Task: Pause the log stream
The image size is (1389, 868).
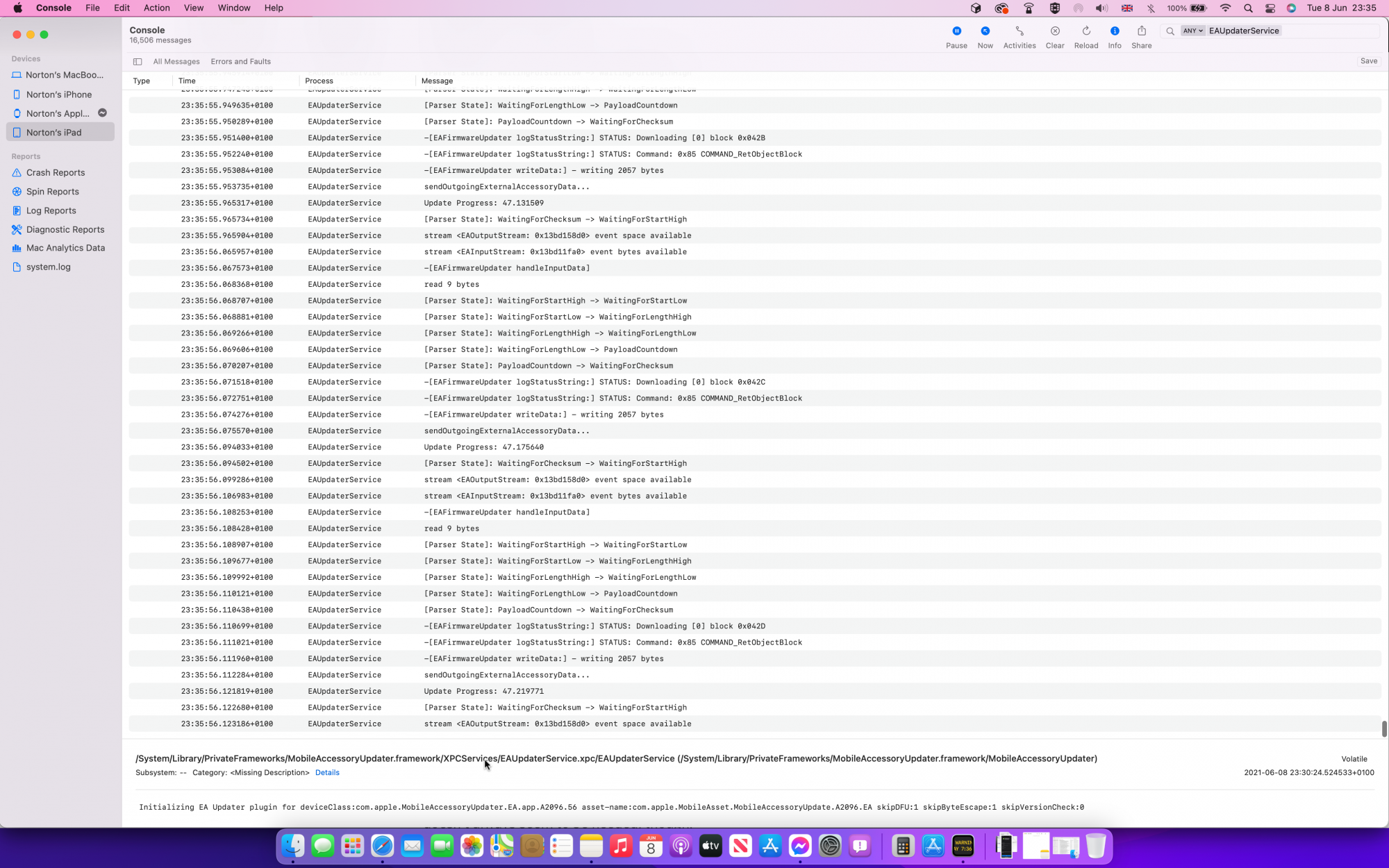Action: tap(956, 31)
